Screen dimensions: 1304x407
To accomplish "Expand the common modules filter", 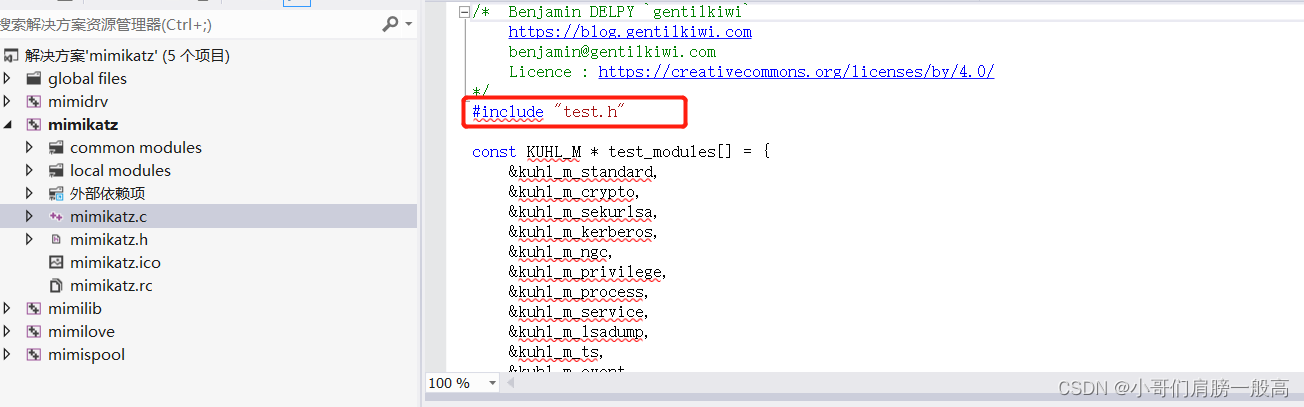I will tap(30, 148).
